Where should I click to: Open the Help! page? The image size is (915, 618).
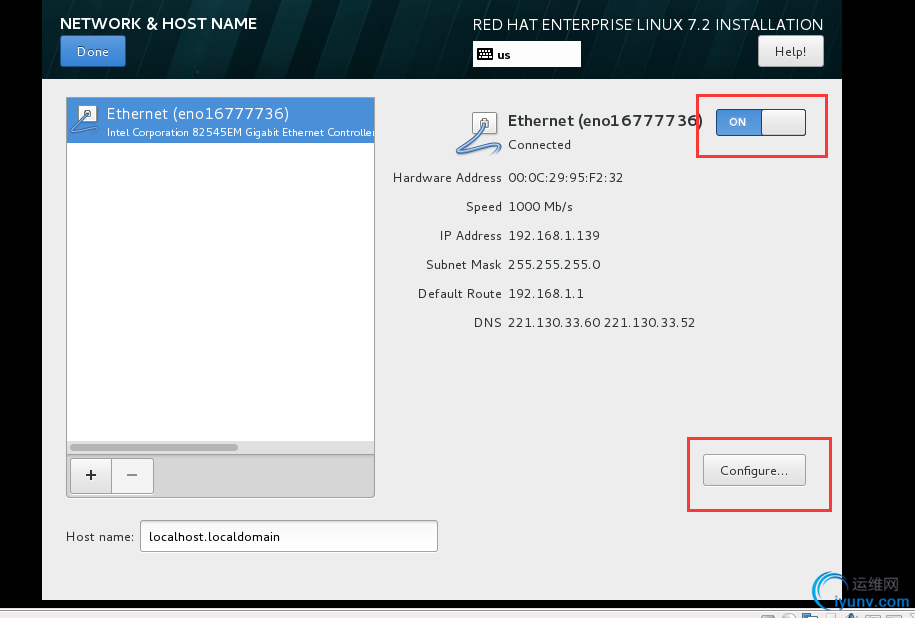(791, 51)
